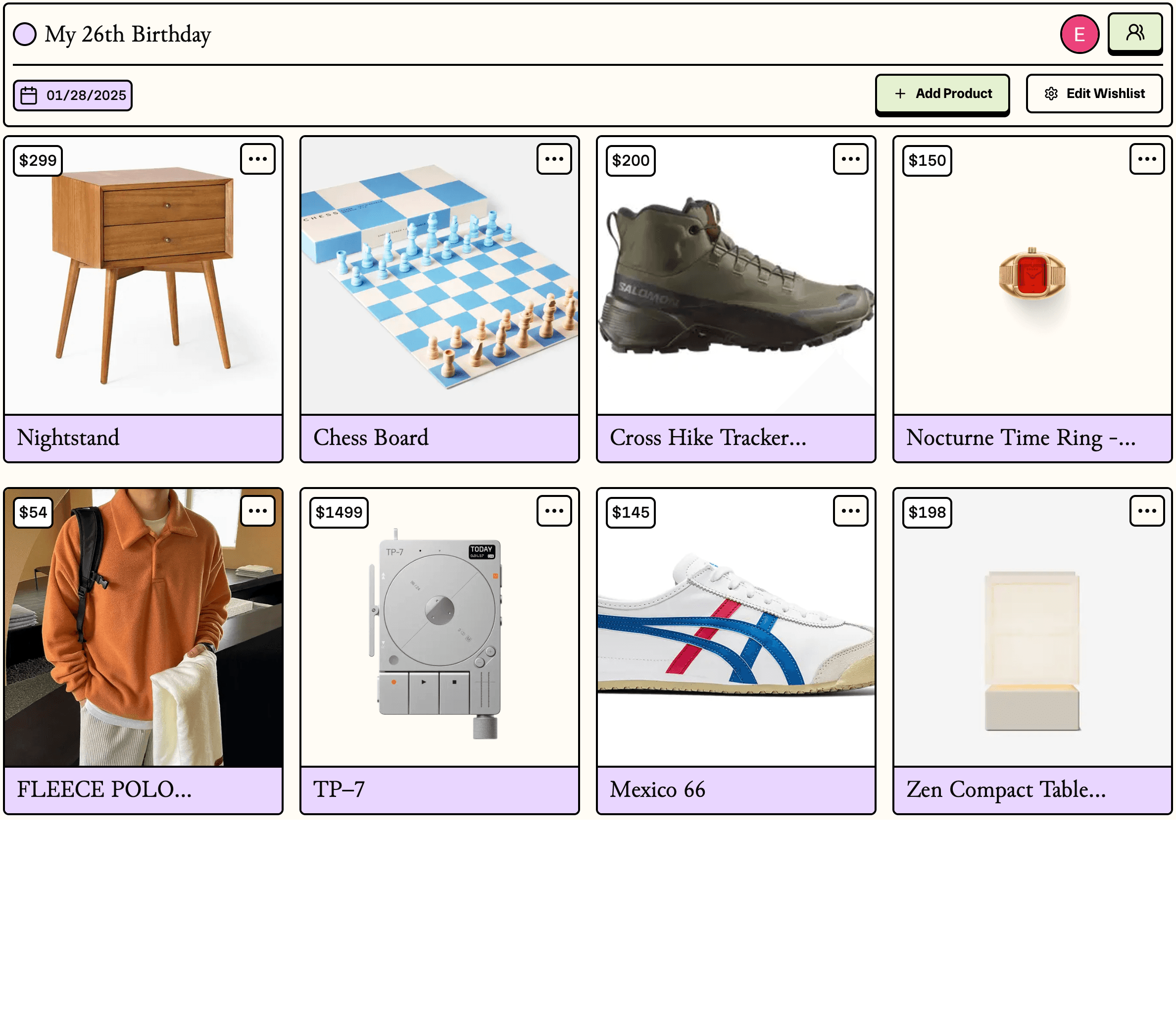Click the plus icon on Add Product

900,93
